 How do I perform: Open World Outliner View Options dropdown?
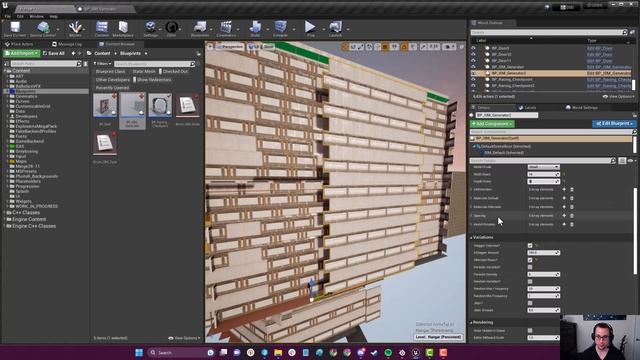coord(618,97)
